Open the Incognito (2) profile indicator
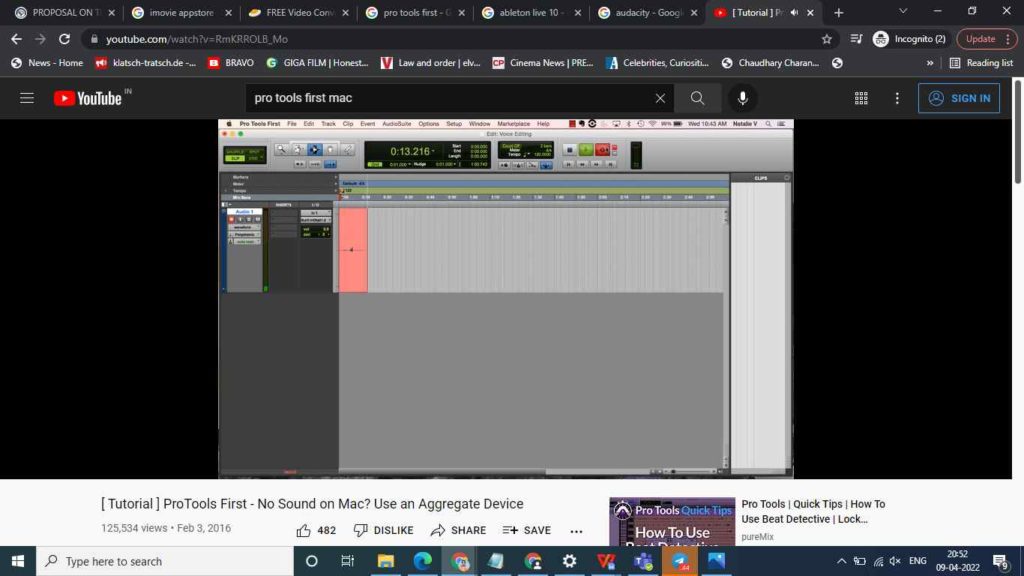The height and width of the screenshot is (576, 1024). tap(910, 39)
